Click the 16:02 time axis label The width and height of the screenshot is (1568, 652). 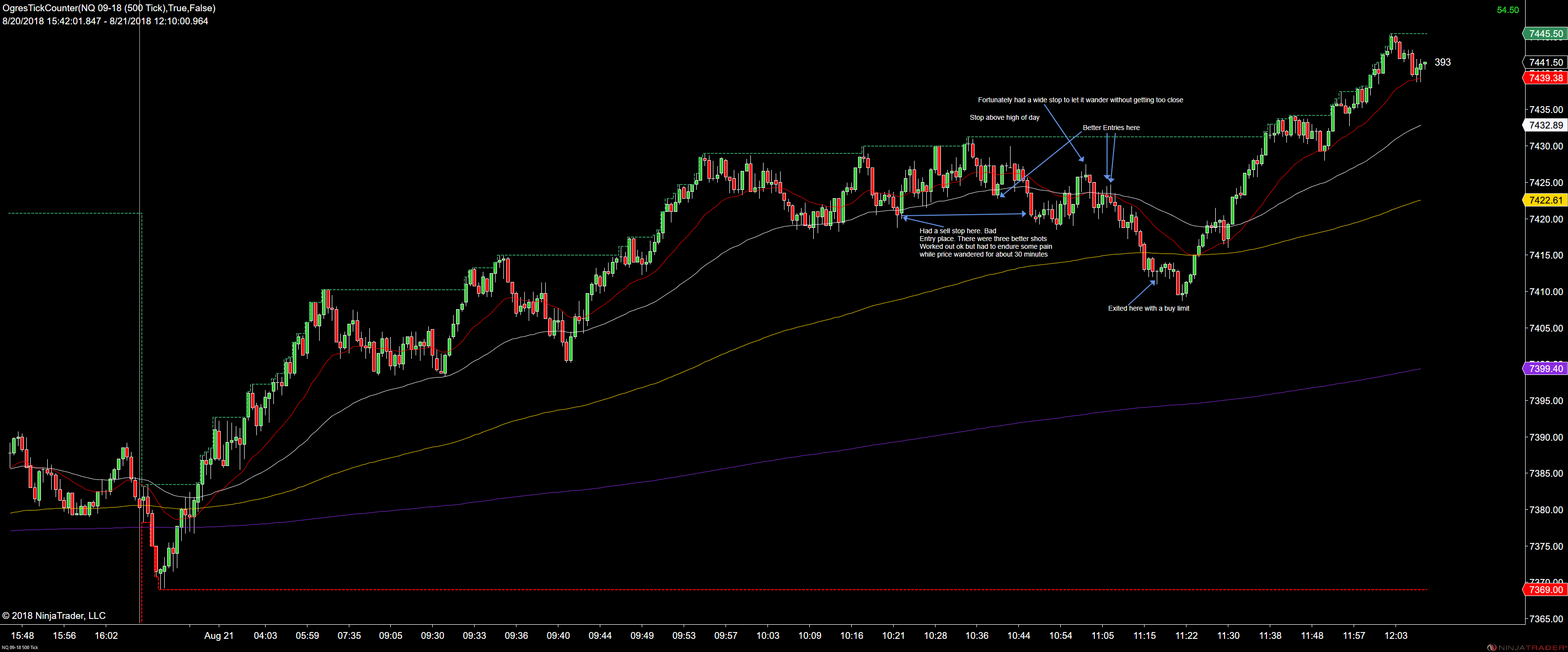[106, 635]
